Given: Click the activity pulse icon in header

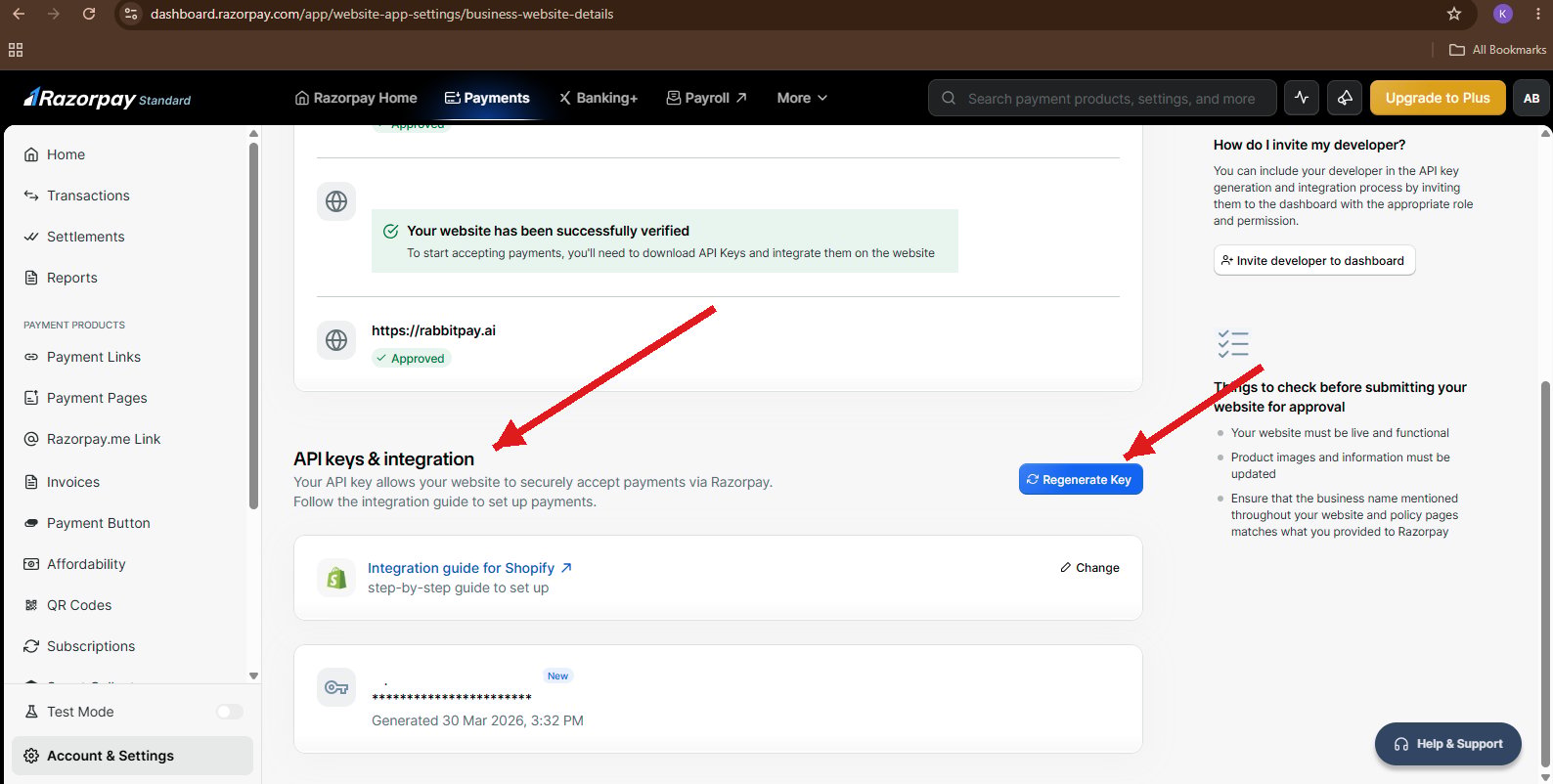Looking at the screenshot, I should [1302, 98].
